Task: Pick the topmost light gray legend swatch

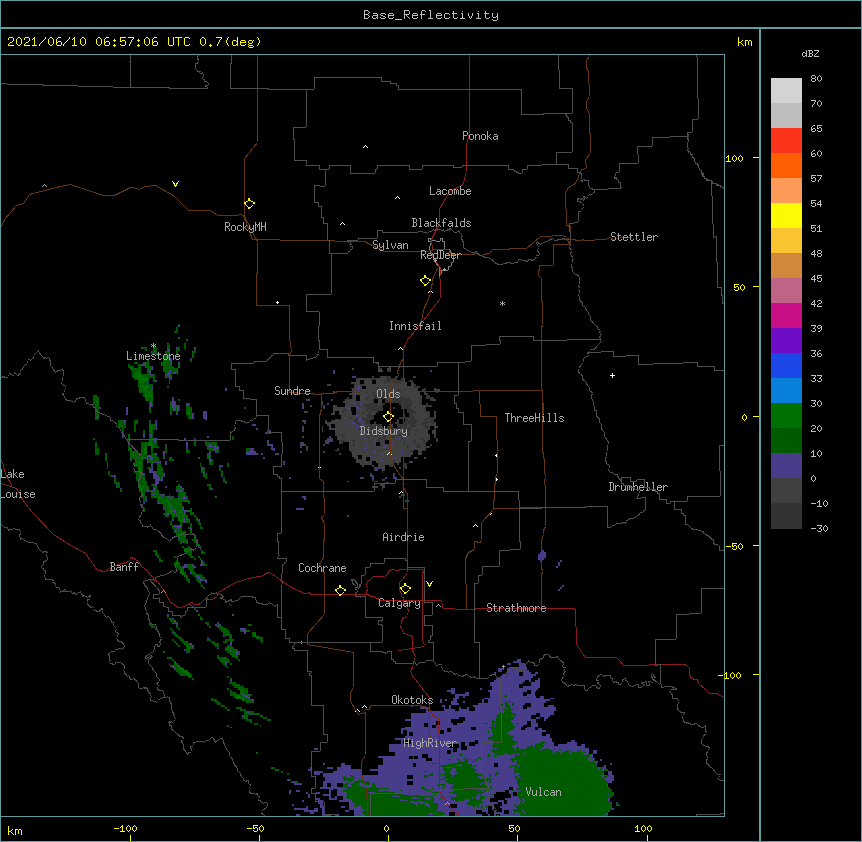Action: 786,90
